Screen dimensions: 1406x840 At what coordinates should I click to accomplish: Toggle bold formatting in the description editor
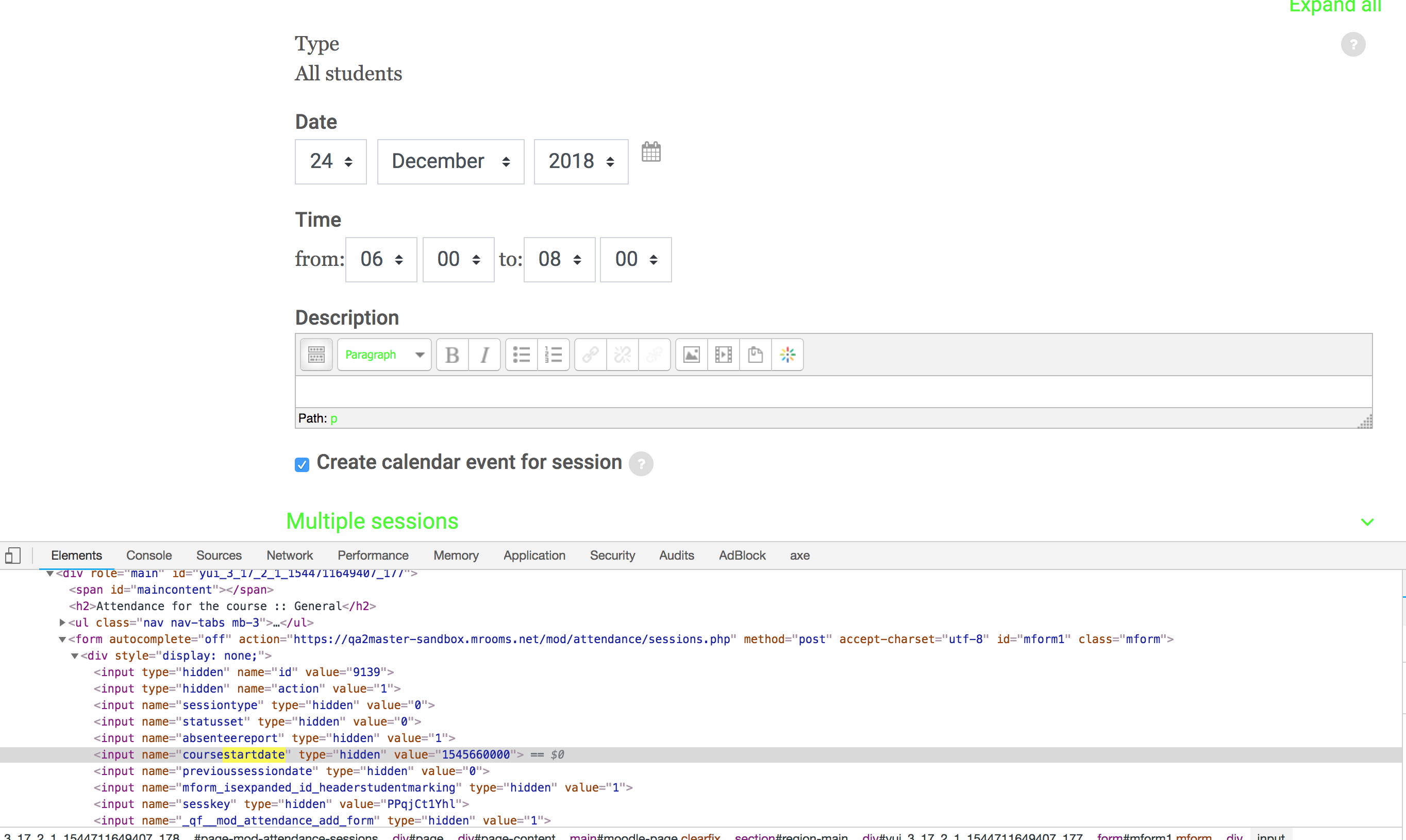pyautogui.click(x=451, y=355)
